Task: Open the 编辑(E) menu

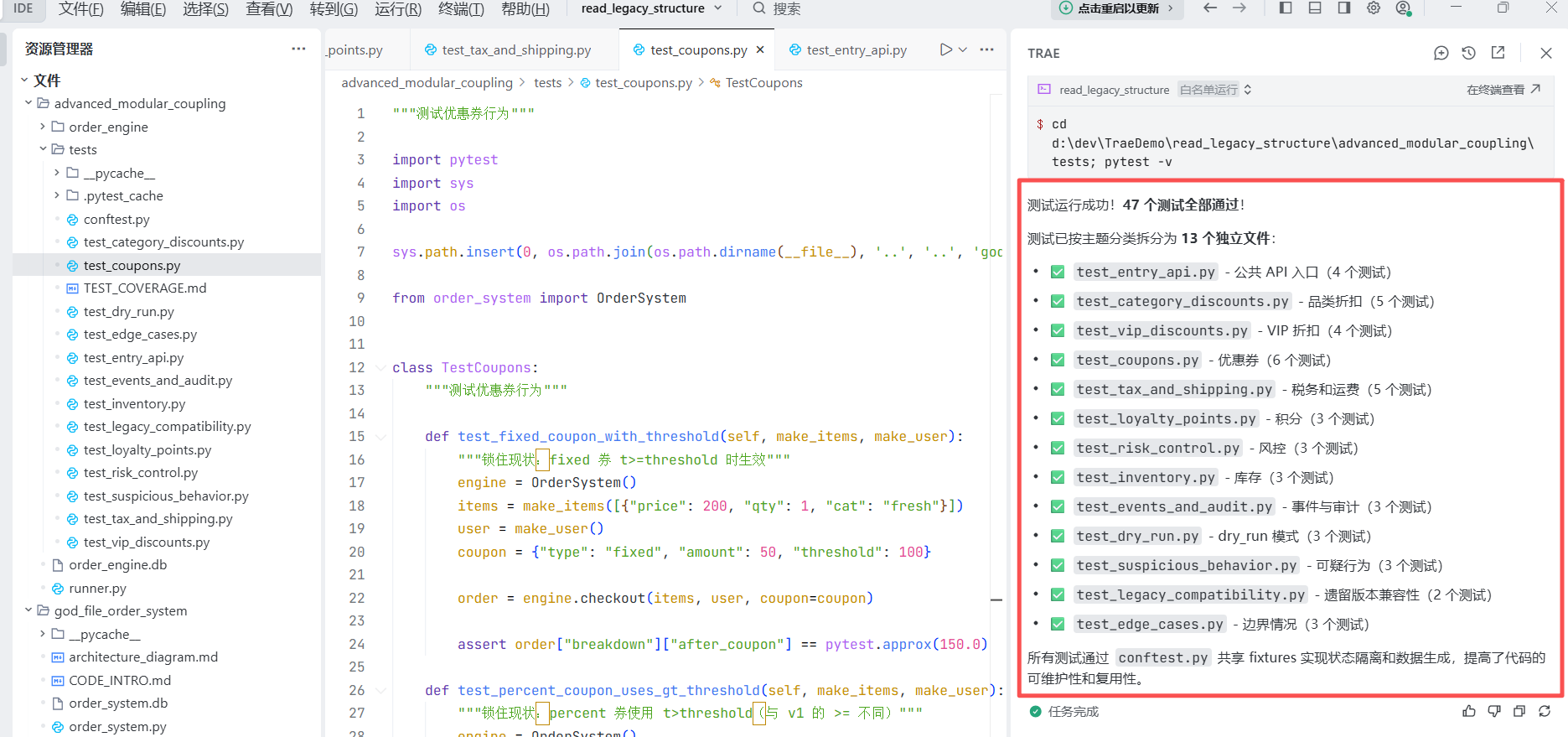Action: pyautogui.click(x=143, y=8)
